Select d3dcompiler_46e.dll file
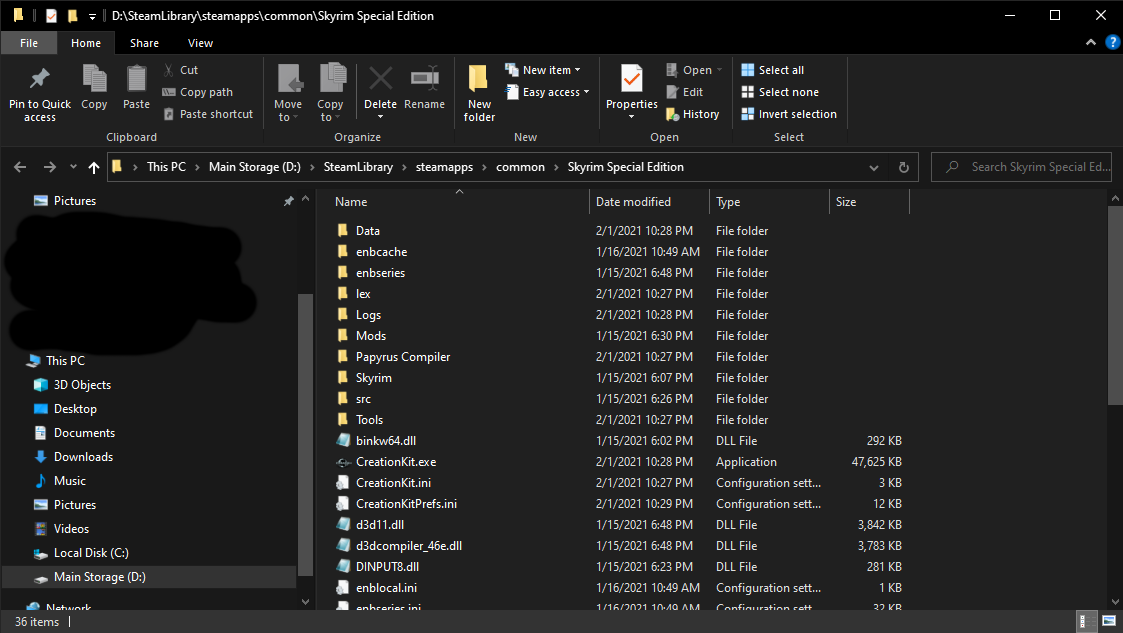 pyautogui.click(x=408, y=546)
